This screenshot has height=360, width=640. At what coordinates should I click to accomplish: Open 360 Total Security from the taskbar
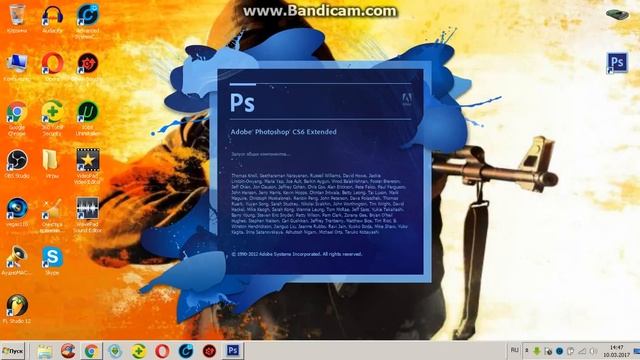139,351
